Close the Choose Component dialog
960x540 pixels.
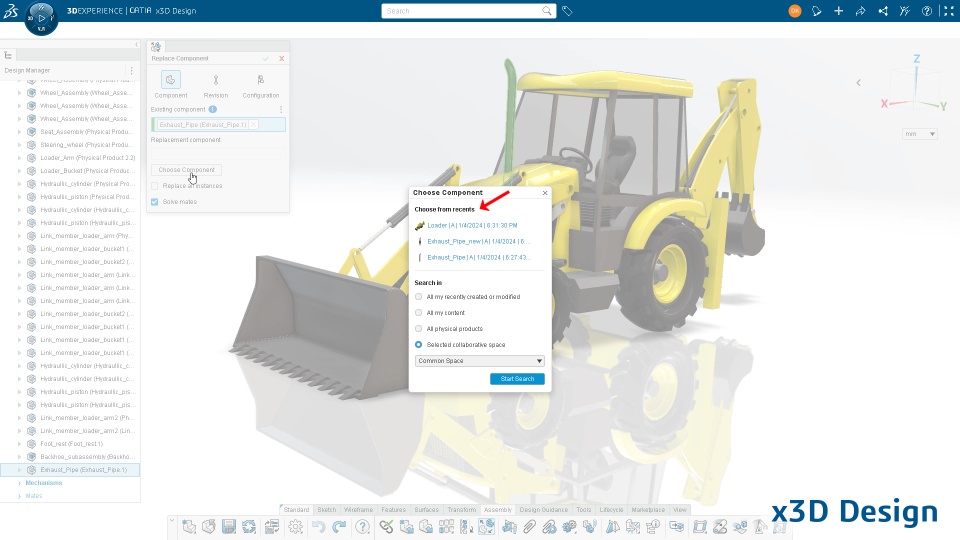[x=545, y=193]
